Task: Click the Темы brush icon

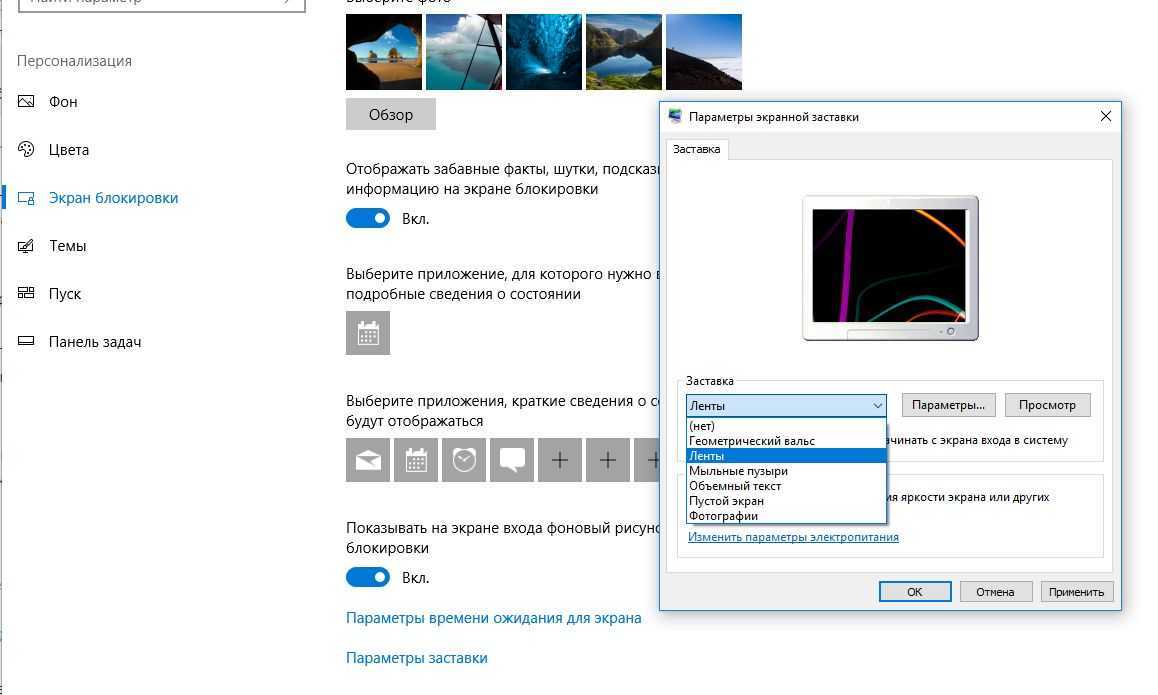Action: click(x=26, y=246)
